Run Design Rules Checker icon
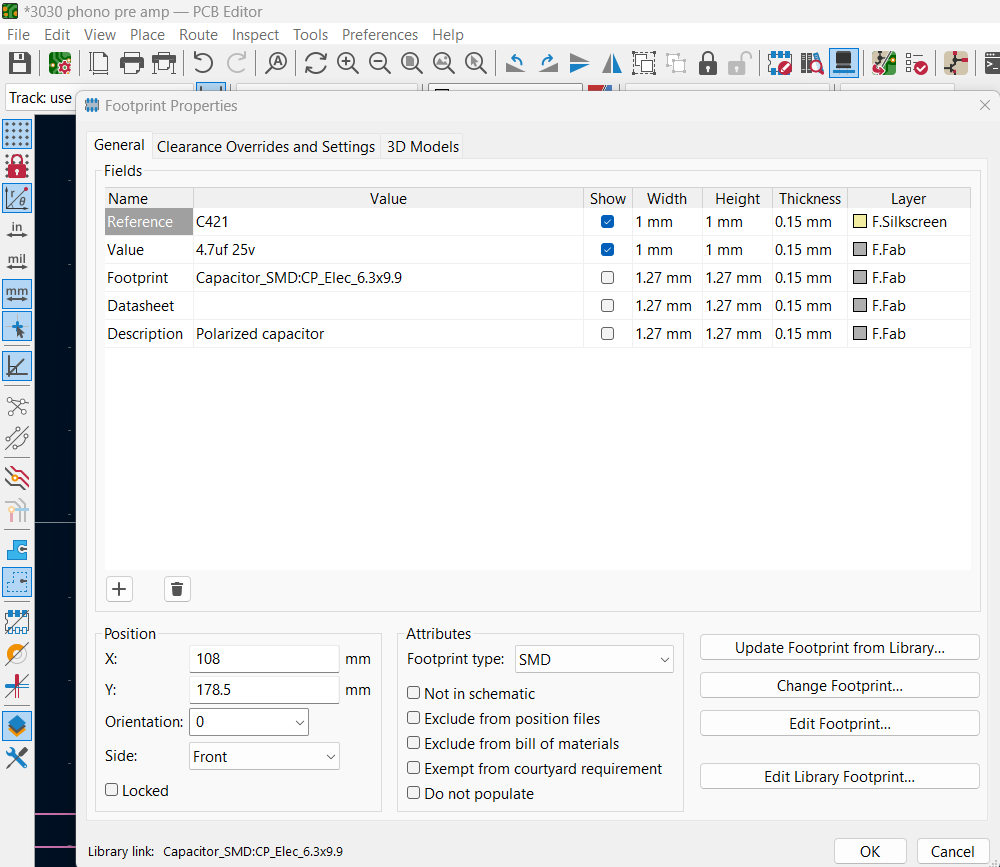Viewport: 1000px width, 867px height. point(916,63)
